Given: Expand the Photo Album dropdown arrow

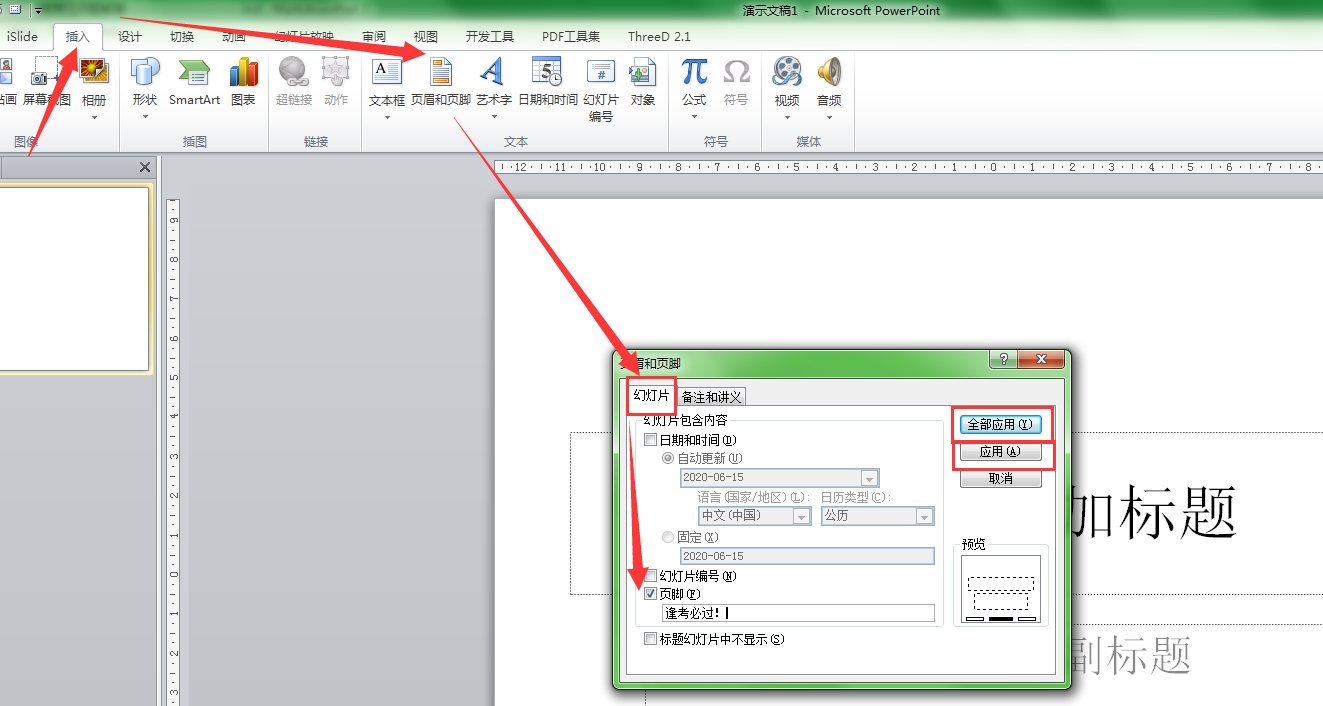Looking at the screenshot, I should coord(94,117).
